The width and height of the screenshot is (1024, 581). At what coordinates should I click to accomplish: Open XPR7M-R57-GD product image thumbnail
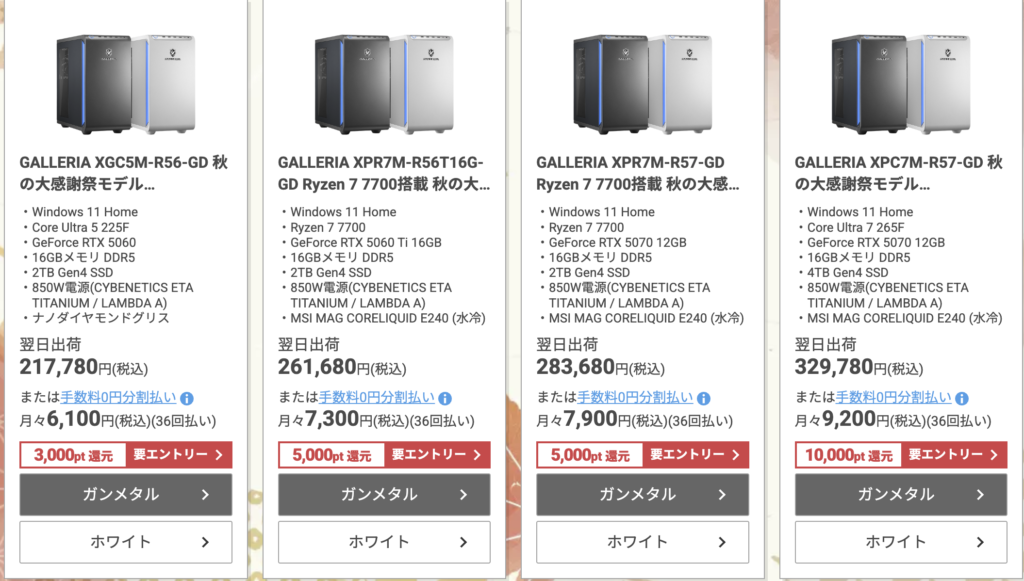pos(643,83)
